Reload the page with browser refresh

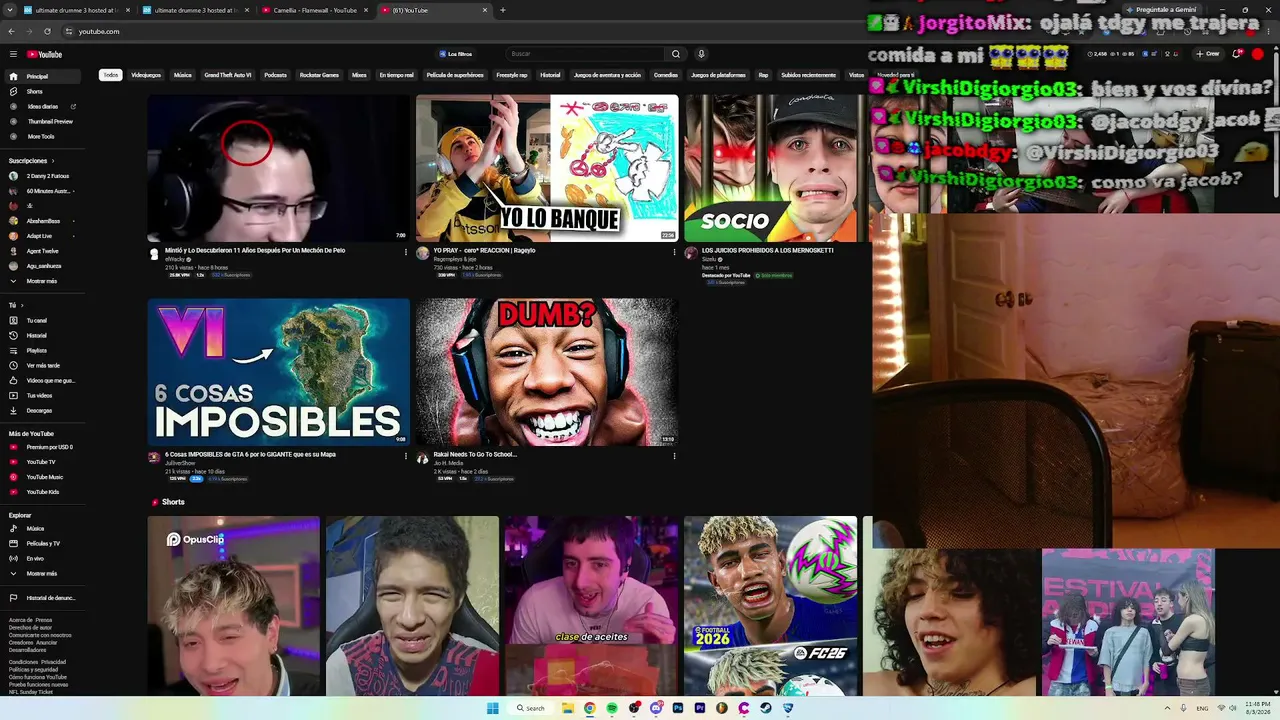point(47,31)
